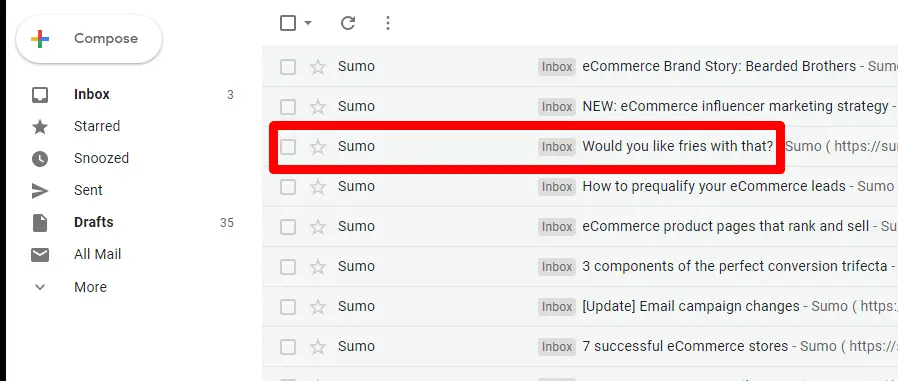Click the Compose button
The image size is (898, 381).
point(89,39)
